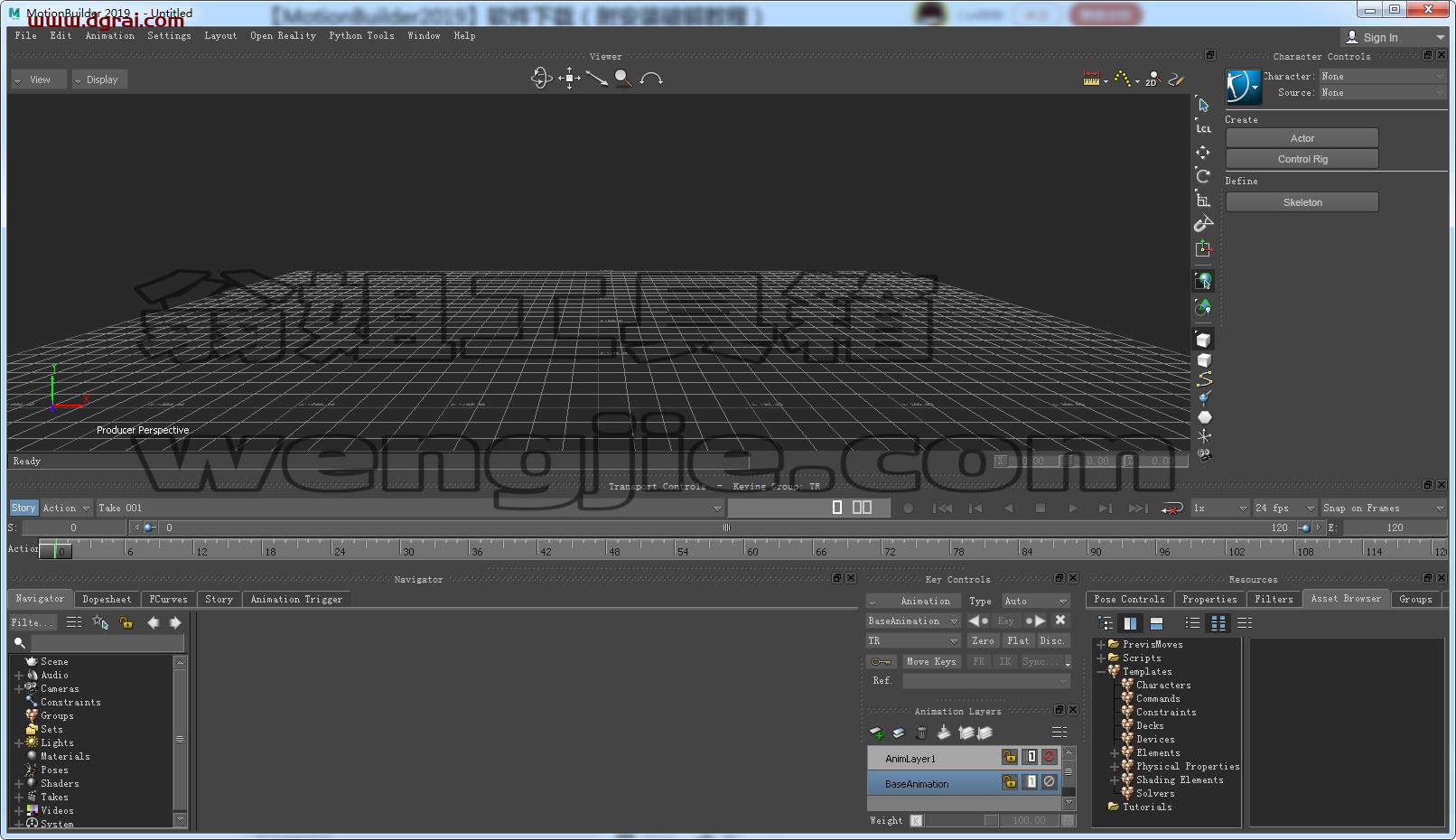This screenshot has height=840, width=1456.
Task: Open the Open Reality menu
Action: [283, 36]
